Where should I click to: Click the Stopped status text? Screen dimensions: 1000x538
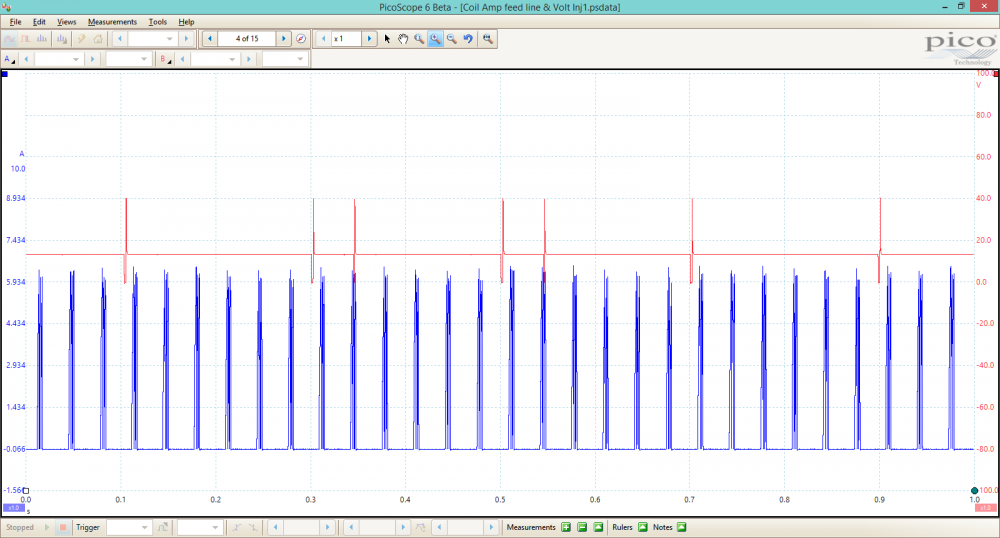coord(20,527)
